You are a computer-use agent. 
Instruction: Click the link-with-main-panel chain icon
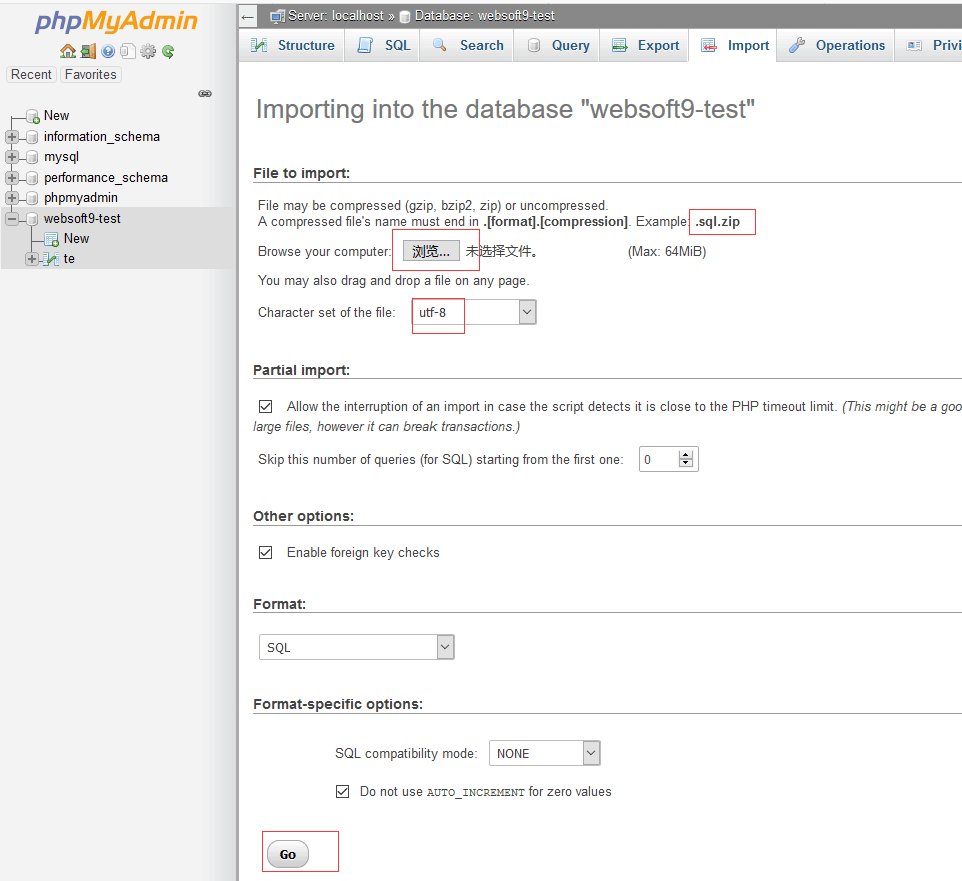[205, 93]
